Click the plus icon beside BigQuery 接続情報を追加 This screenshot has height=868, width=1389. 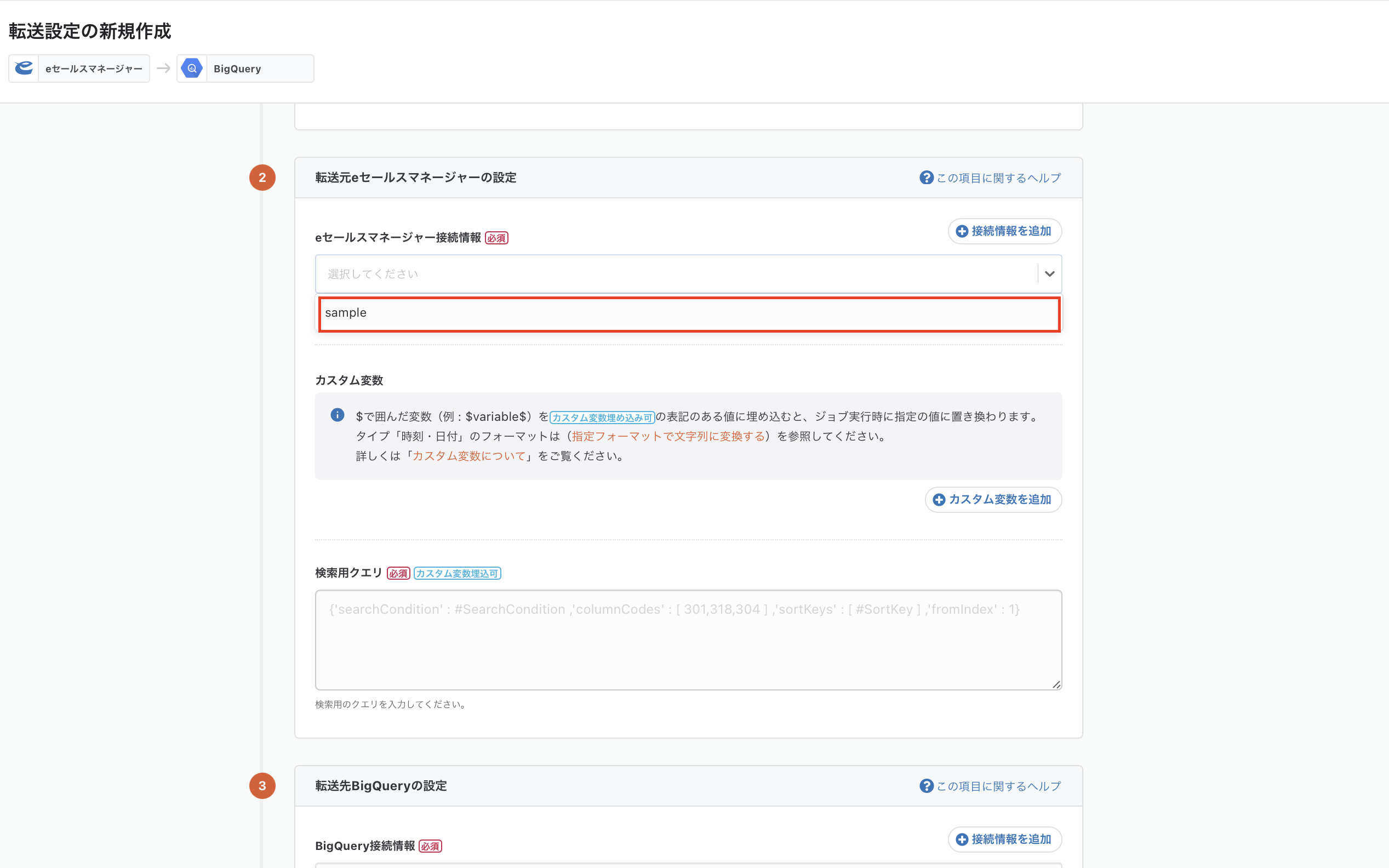coord(962,840)
